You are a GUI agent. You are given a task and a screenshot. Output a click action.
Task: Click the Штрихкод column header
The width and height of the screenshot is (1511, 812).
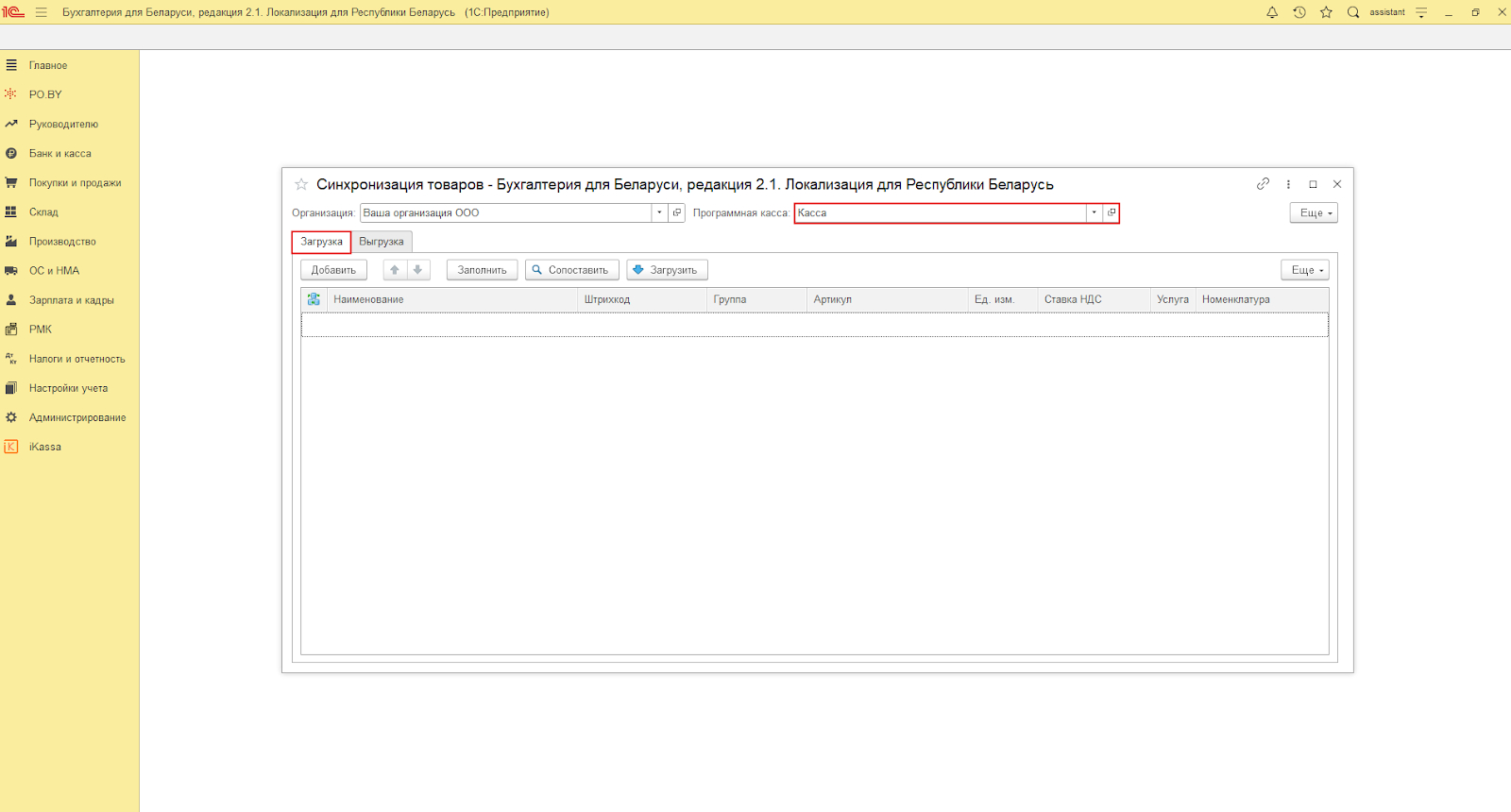coord(642,299)
